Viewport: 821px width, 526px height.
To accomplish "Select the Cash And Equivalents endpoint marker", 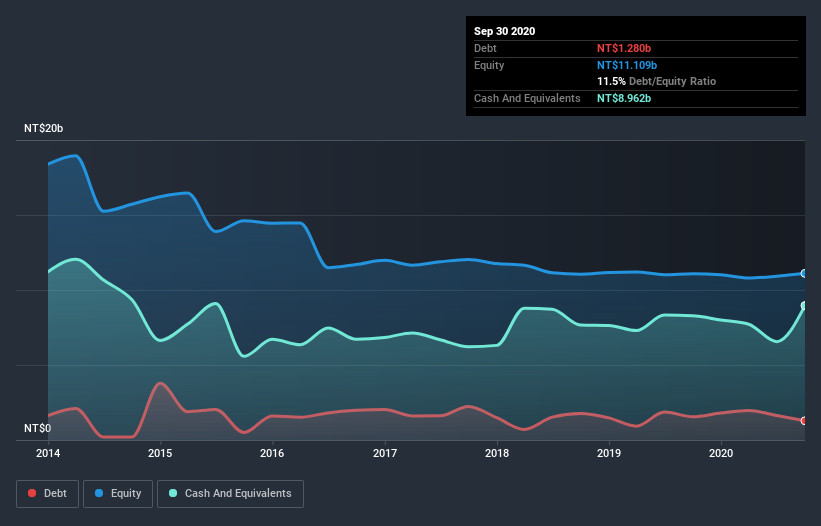I will pos(804,306).
